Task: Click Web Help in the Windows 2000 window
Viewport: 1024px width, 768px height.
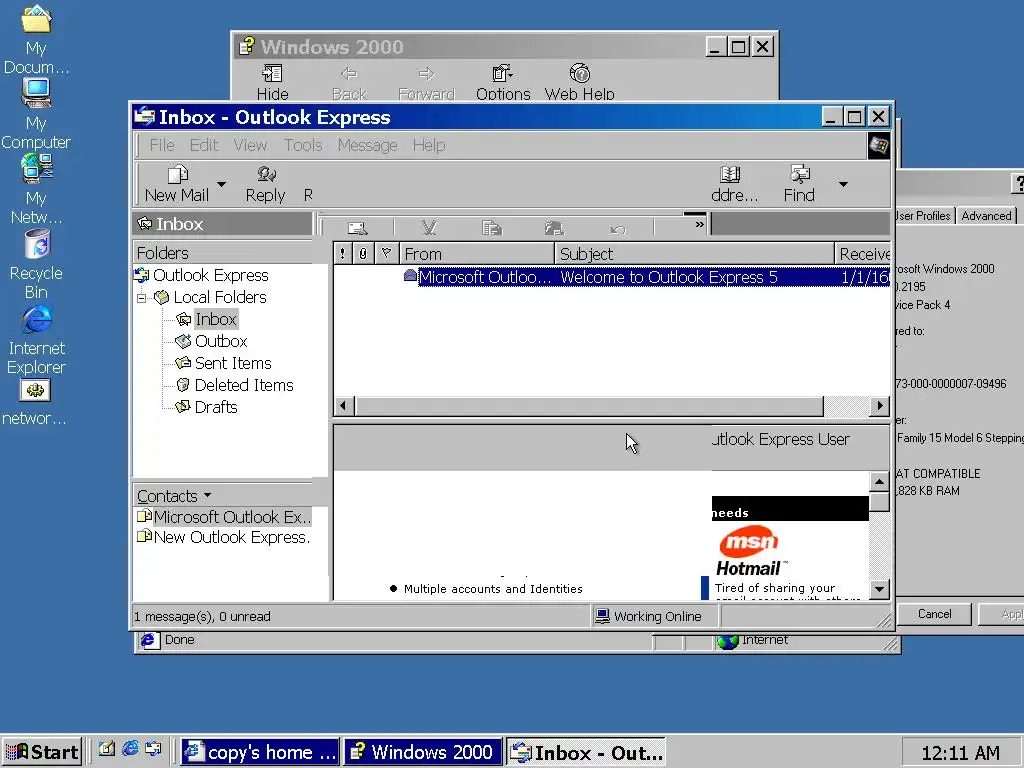Action: (x=579, y=82)
